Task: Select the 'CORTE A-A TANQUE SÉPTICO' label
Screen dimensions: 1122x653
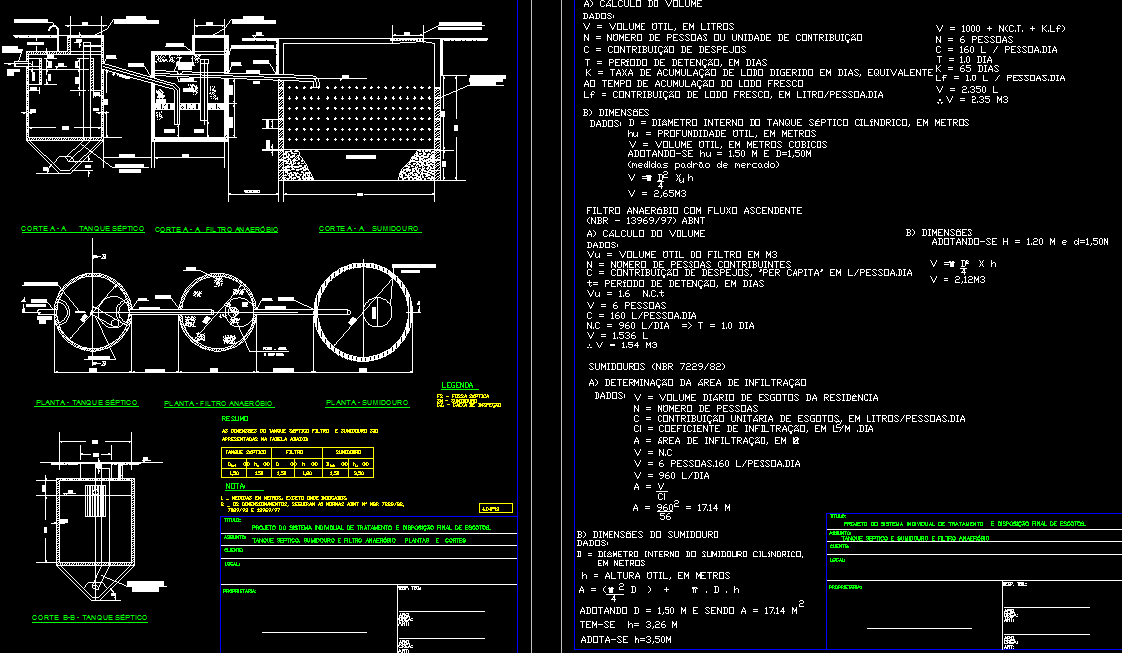Action: pyautogui.click(x=84, y=229)
